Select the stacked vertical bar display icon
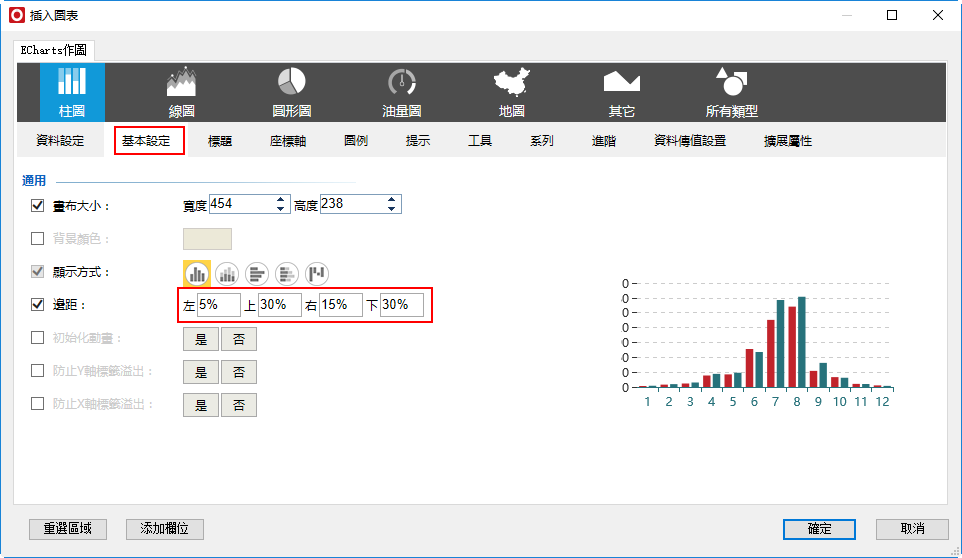 [227, 273]
